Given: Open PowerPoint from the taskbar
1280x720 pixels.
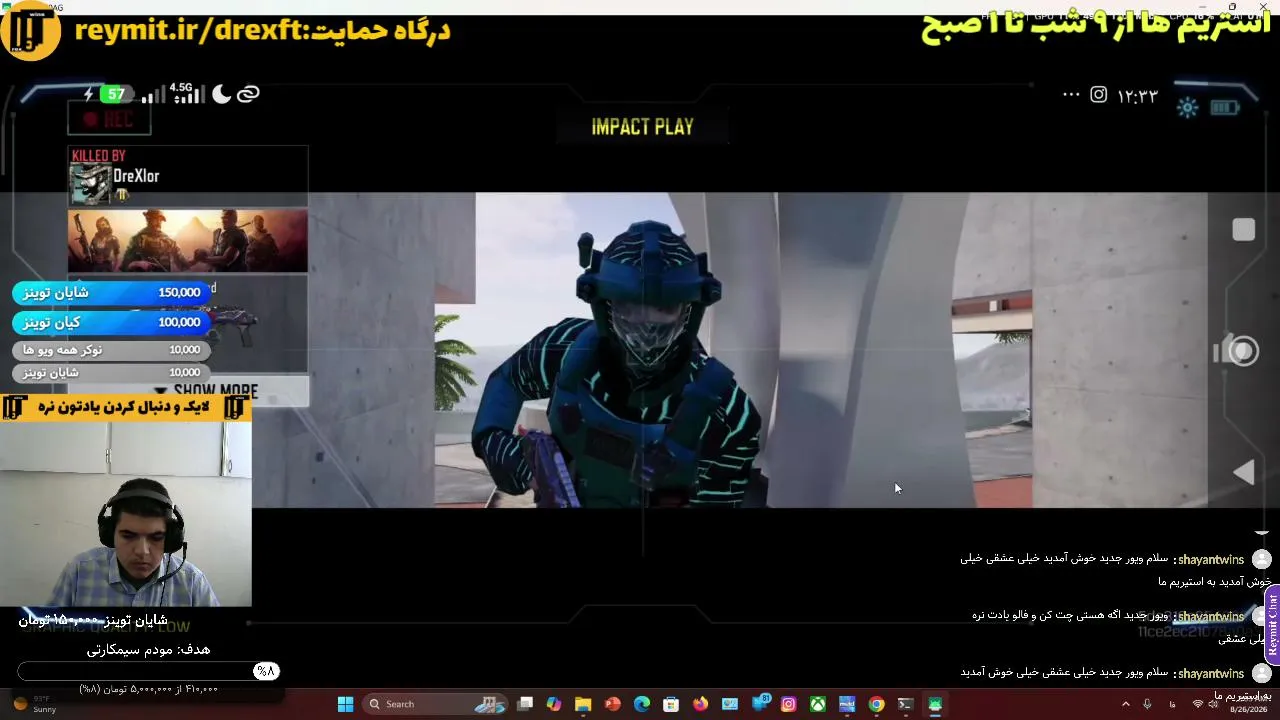Looking at the screenshot, I should tap(612, 704).
